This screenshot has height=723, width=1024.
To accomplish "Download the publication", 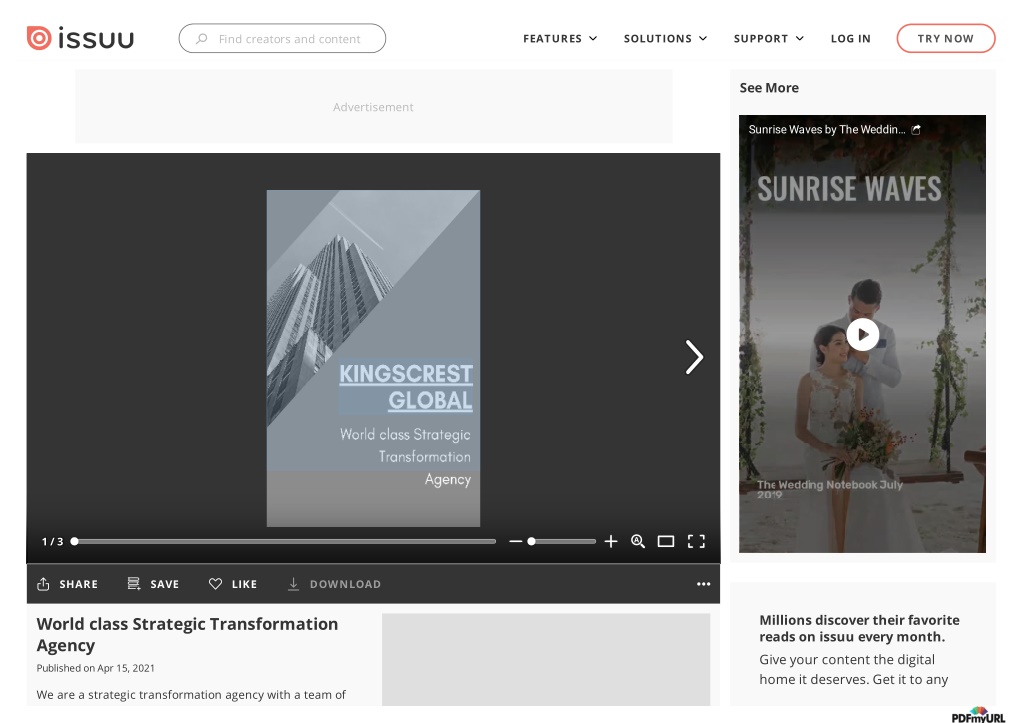I will 334,584.
